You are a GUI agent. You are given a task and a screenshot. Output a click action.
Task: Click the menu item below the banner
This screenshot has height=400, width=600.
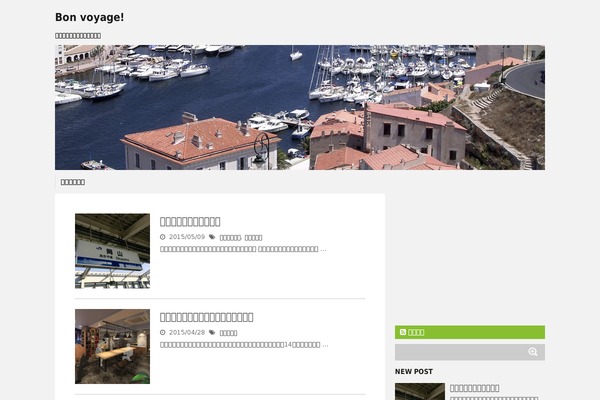tap(73, 182)
